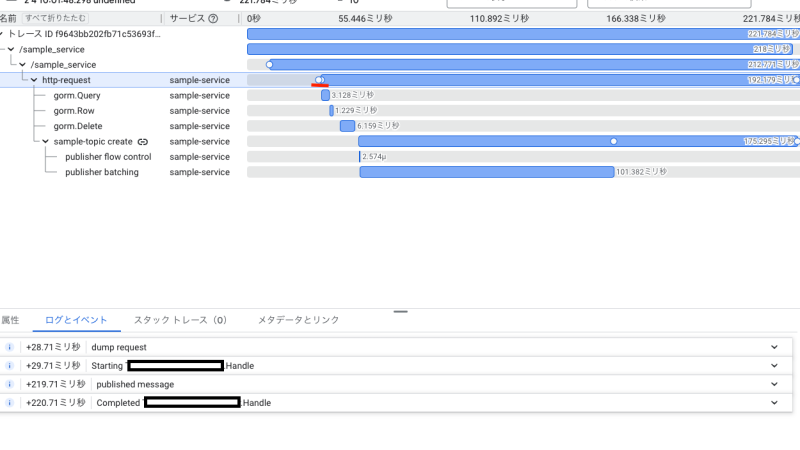
Task: Collapse the http-request span
Action: (x=34, y=80)
